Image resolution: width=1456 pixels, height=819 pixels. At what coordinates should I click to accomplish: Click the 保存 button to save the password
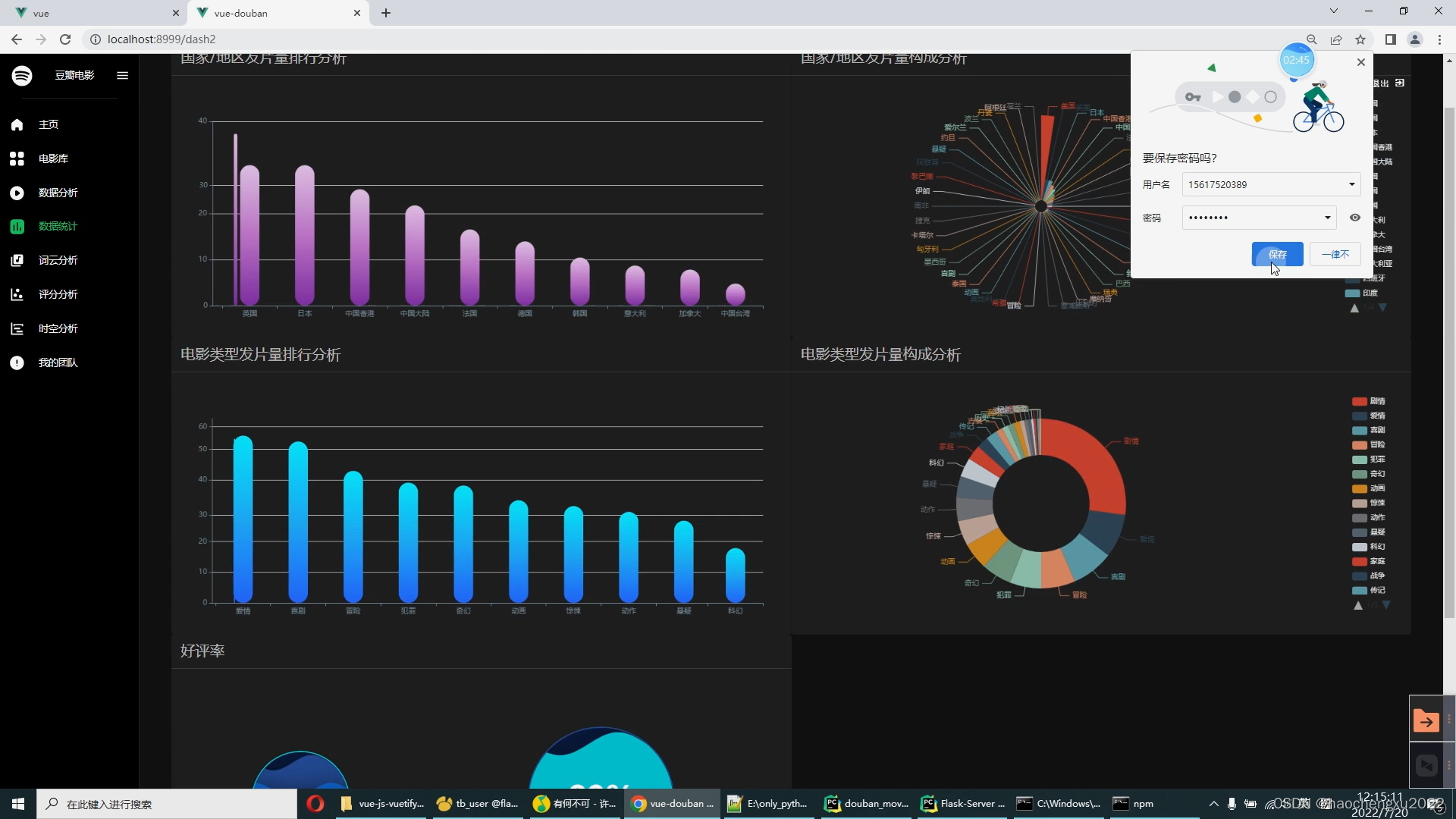[1277, 254]
